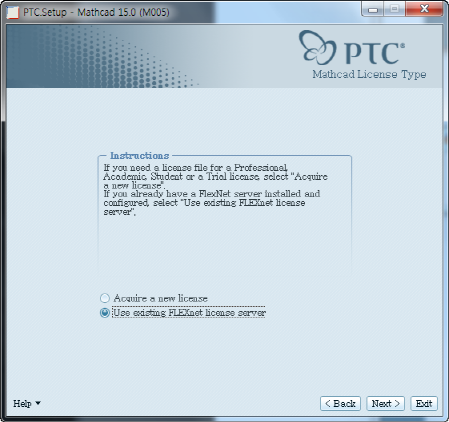This screenshot has height=422, width=449.
Task: Click the PTC logo in the header
Action: click(352, 48)
